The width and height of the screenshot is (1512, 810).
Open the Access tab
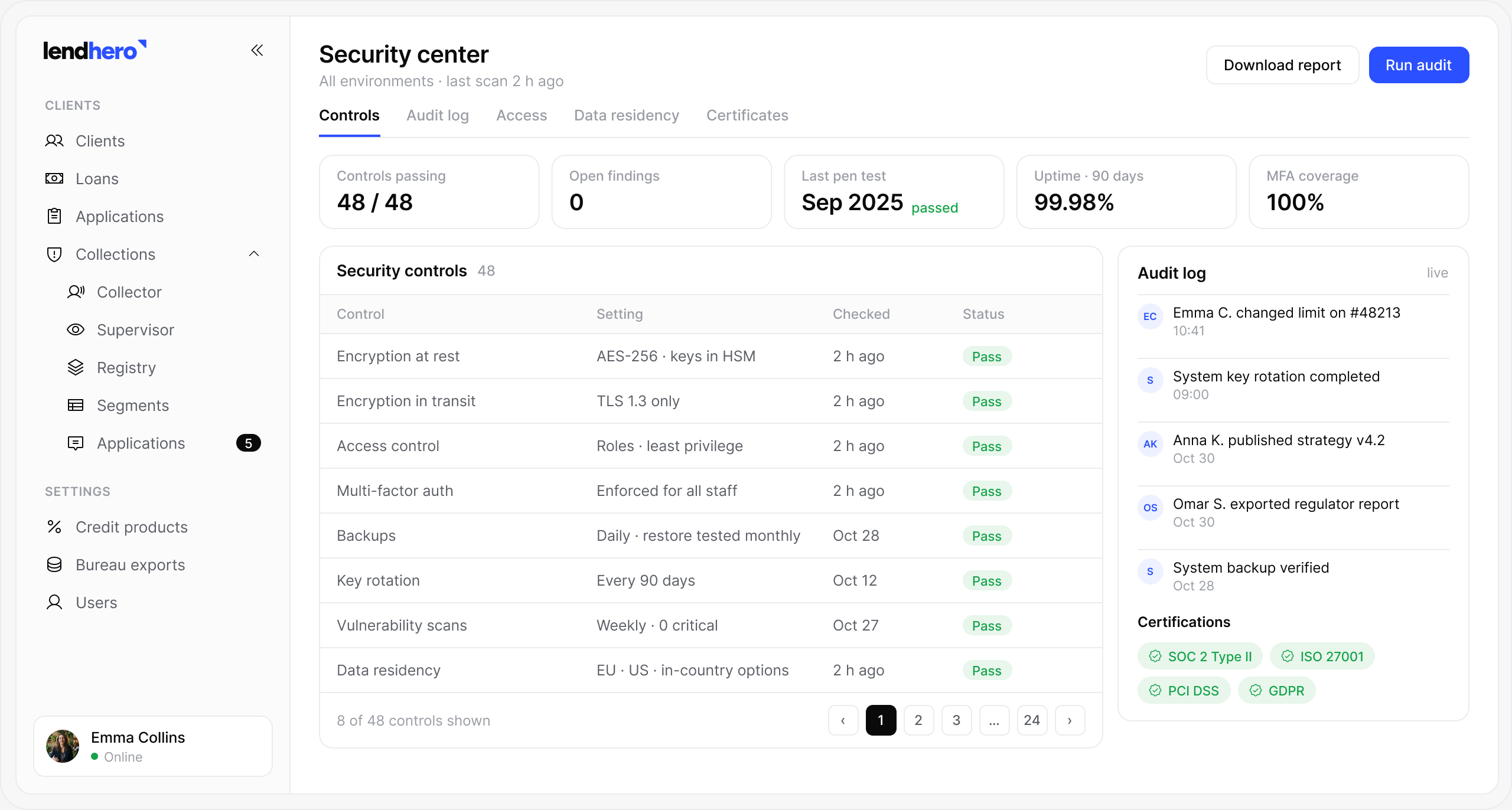pos(522,116)
